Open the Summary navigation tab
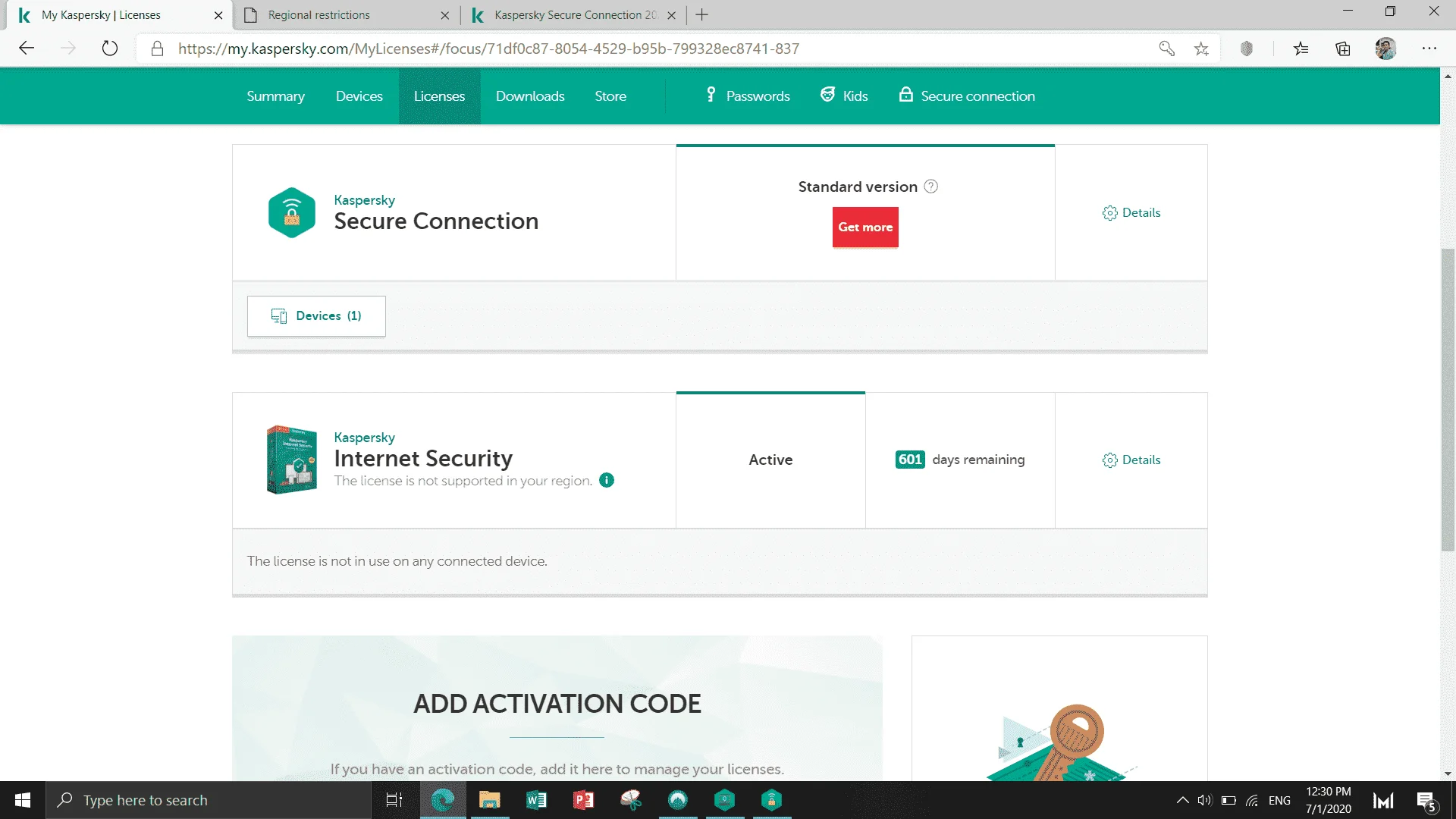Viewport: 1456px width, 819px height. coord(275,96)
